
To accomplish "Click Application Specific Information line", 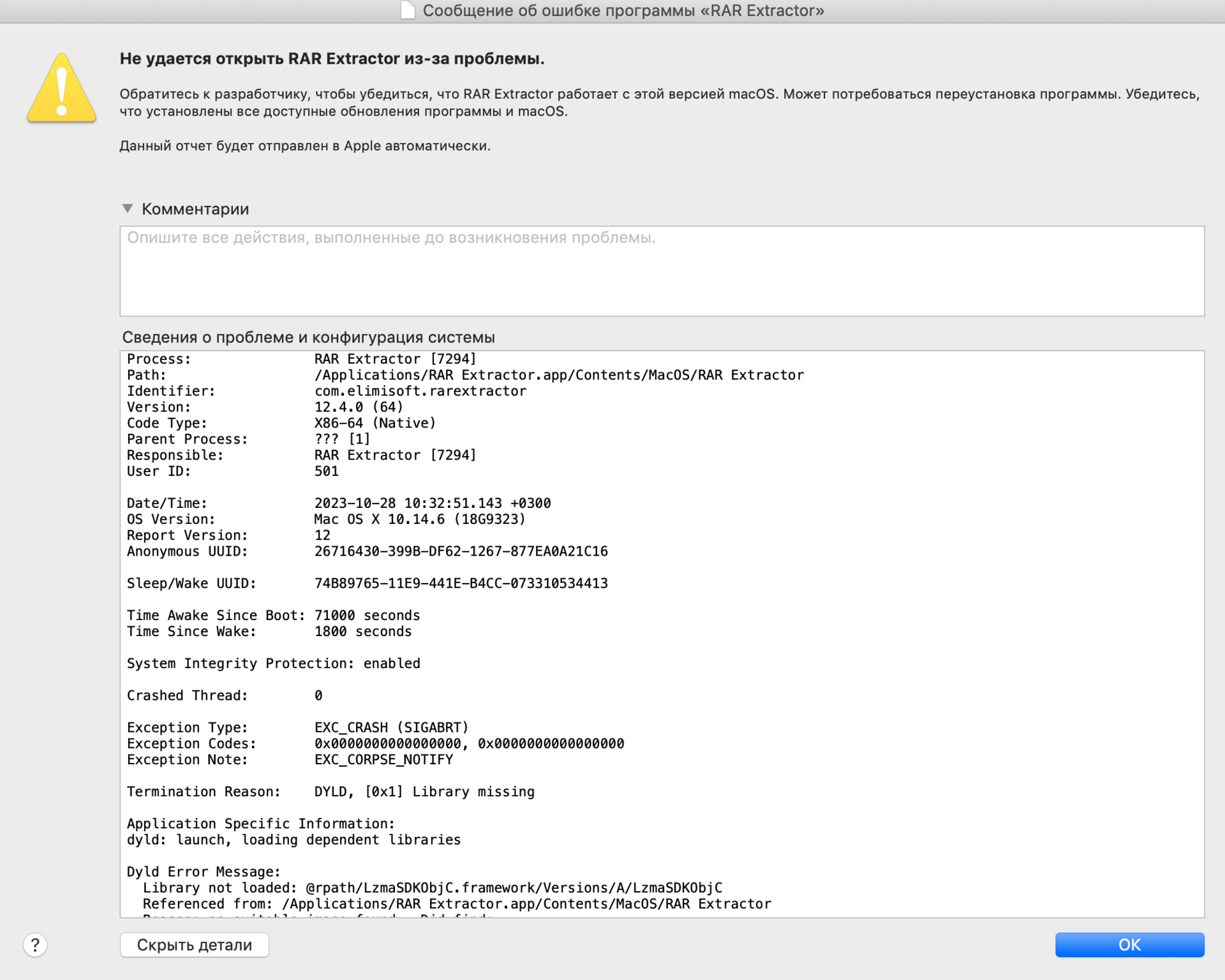I will point(261,824).
